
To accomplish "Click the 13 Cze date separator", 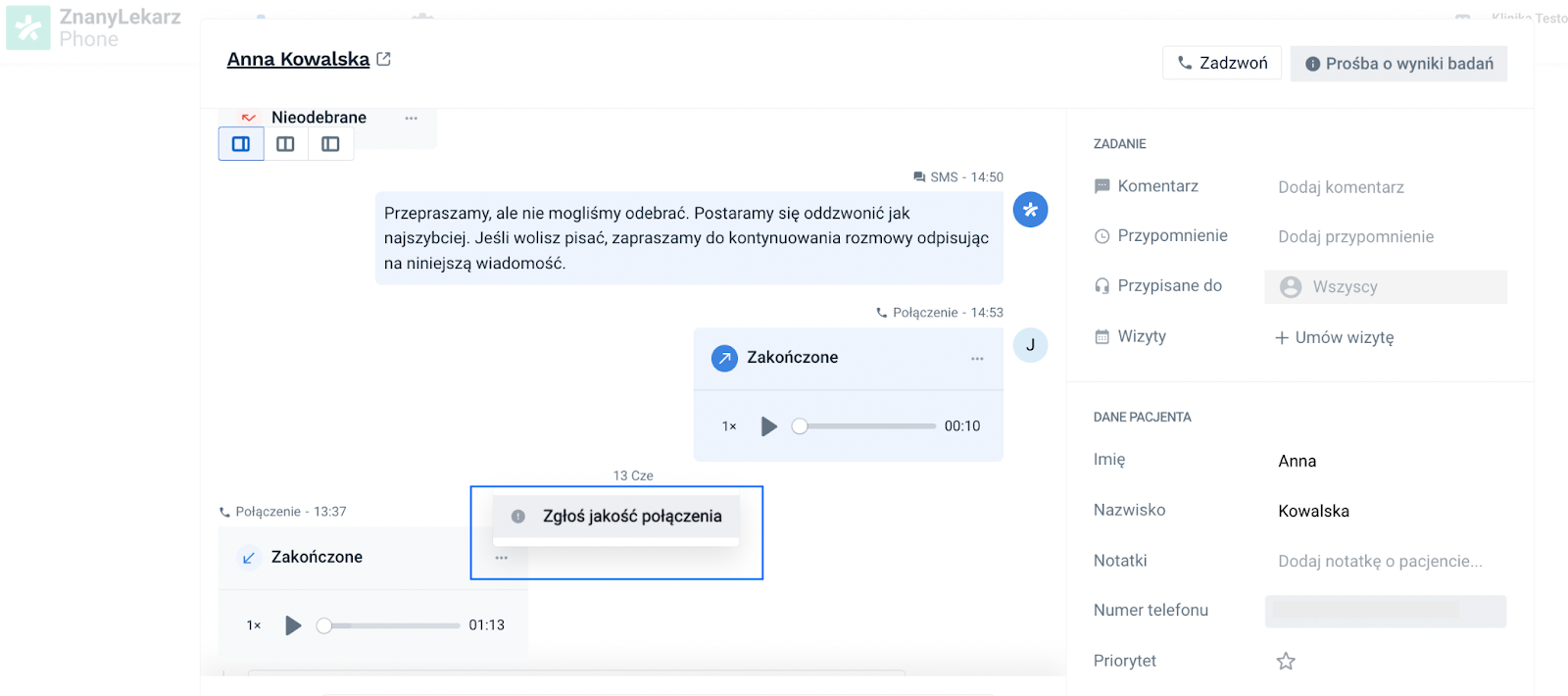I will pos(633,475).
